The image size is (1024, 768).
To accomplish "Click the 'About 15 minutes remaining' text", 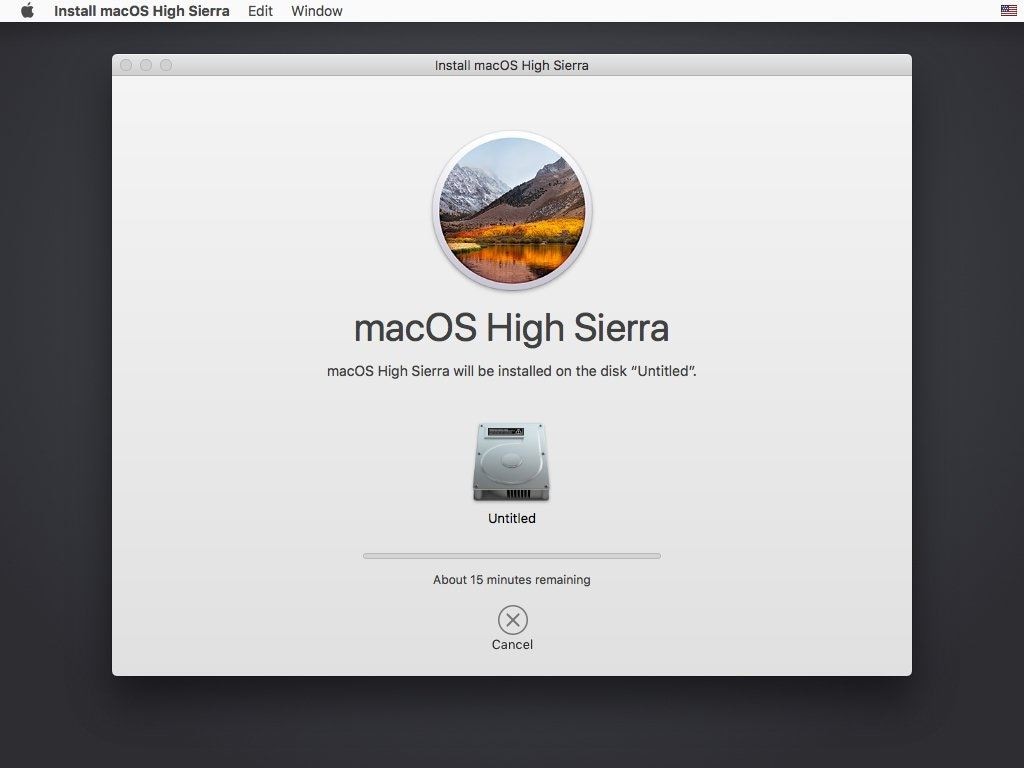I will click(512, 580).
